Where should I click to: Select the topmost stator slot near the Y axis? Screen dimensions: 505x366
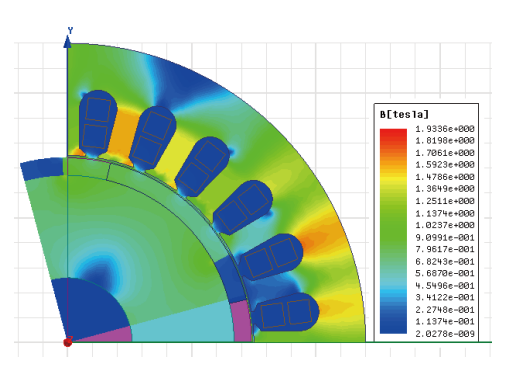coord(98,123)
